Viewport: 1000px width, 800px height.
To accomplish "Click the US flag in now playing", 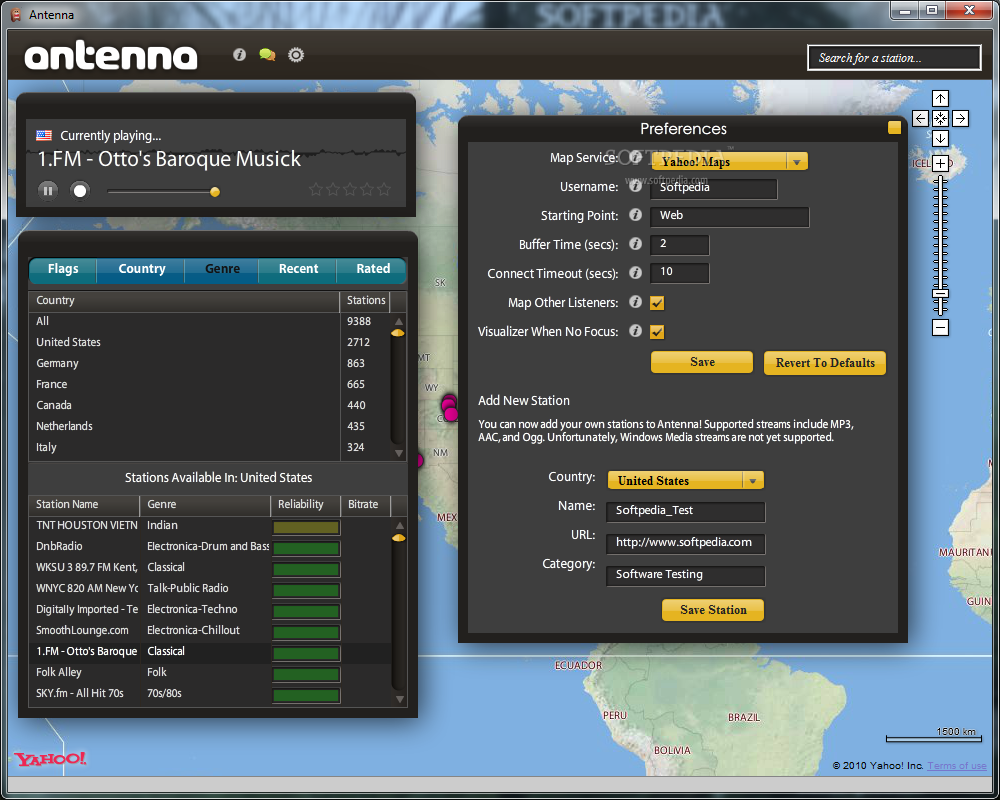I will [44, 135].
